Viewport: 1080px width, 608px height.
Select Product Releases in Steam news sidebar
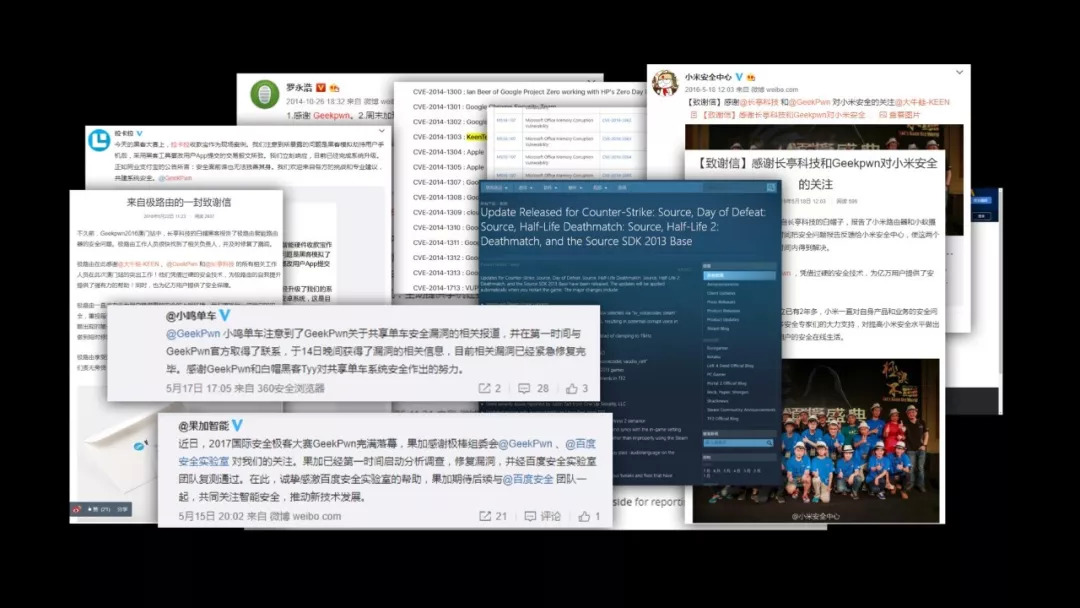[723, 311]
